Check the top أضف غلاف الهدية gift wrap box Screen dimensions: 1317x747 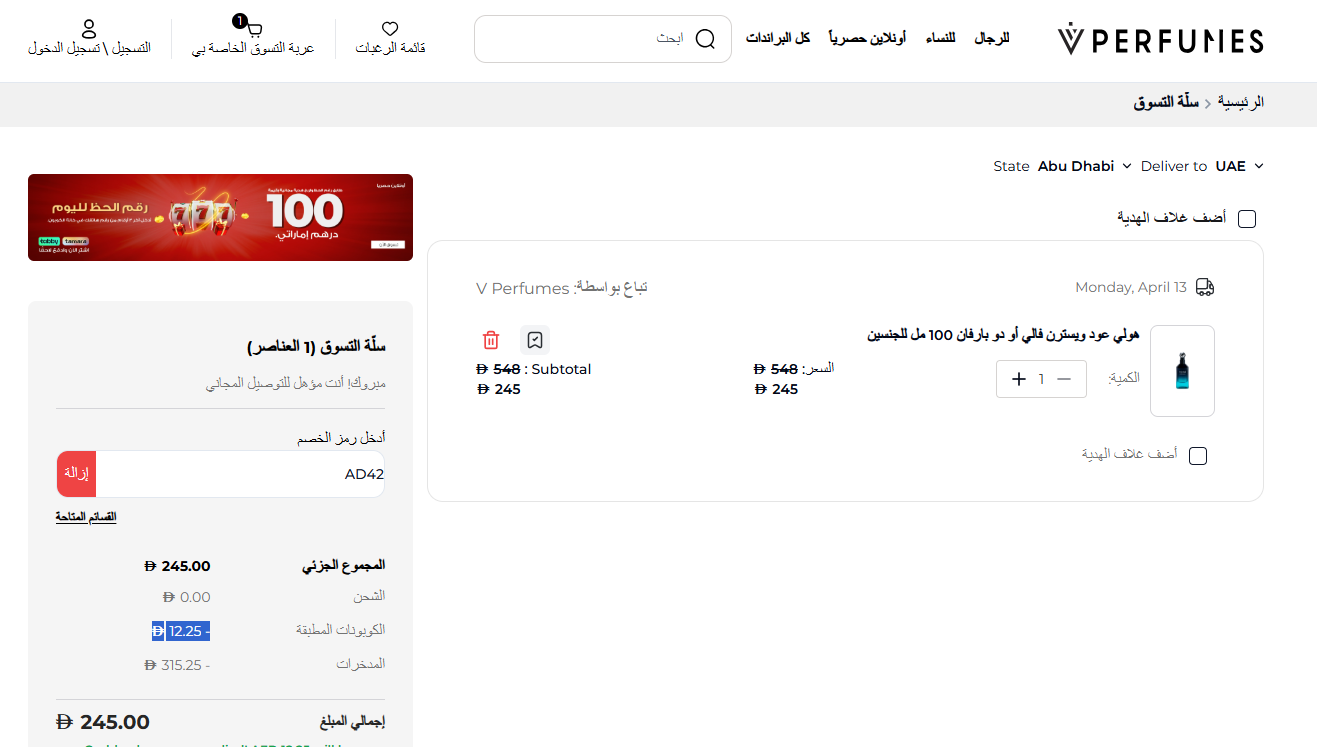(1247, 217)
